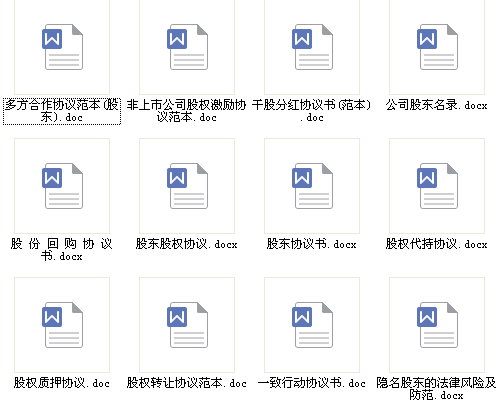Click the file name 公司股东名录.docx

coord(437,105)
